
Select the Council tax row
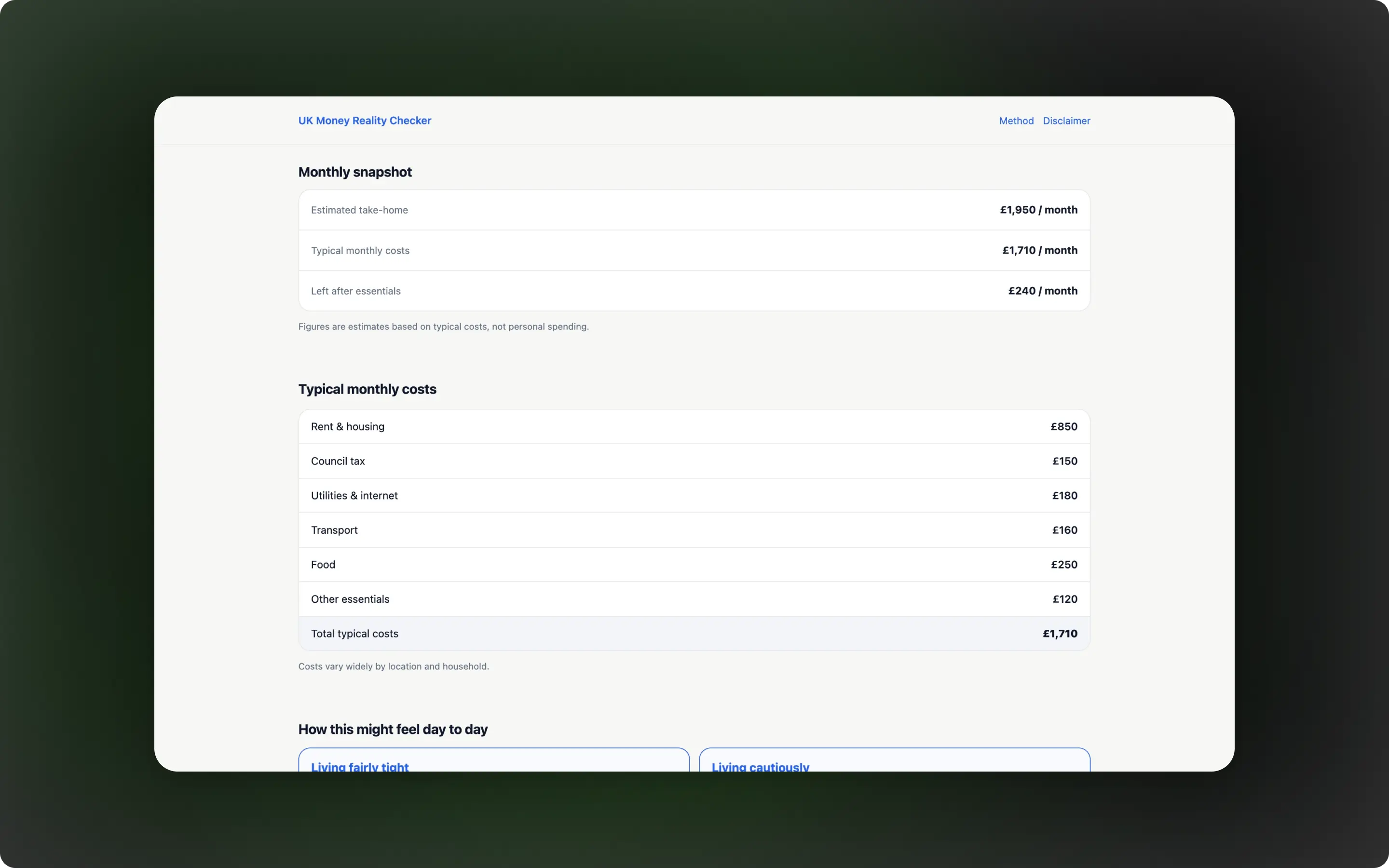[694, 461]
